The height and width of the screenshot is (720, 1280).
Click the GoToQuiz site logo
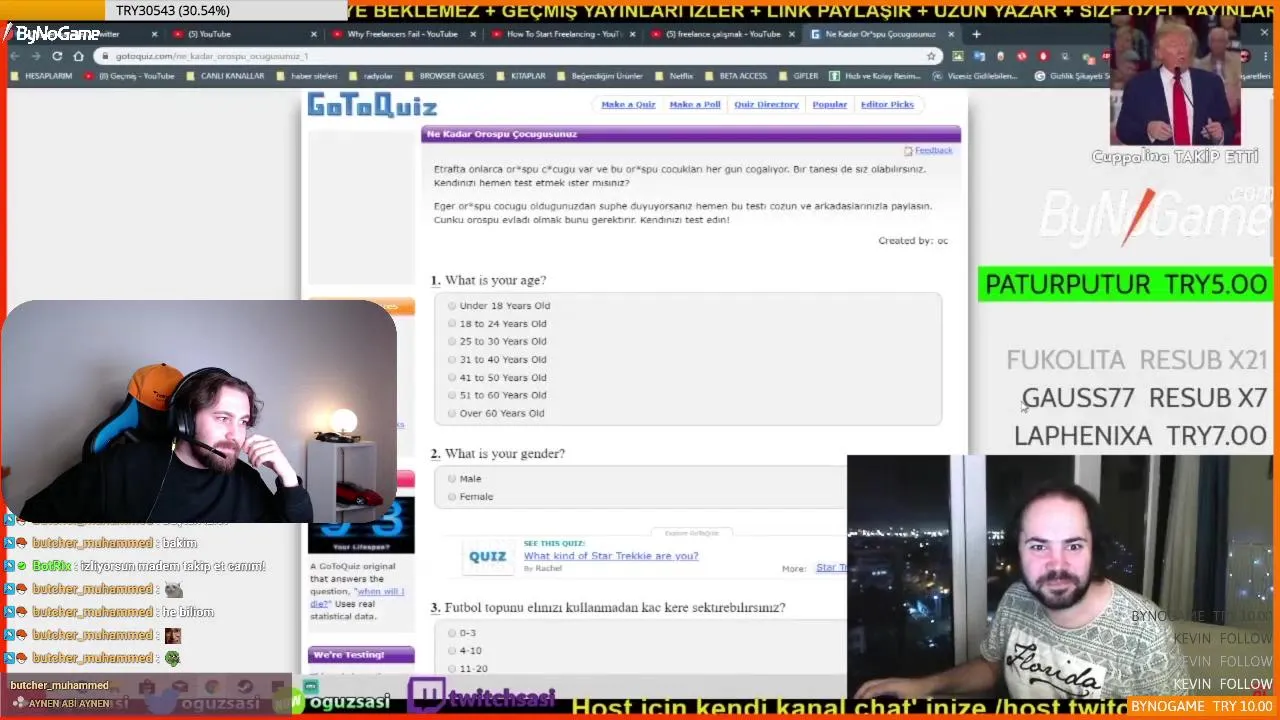coord(372,105)
